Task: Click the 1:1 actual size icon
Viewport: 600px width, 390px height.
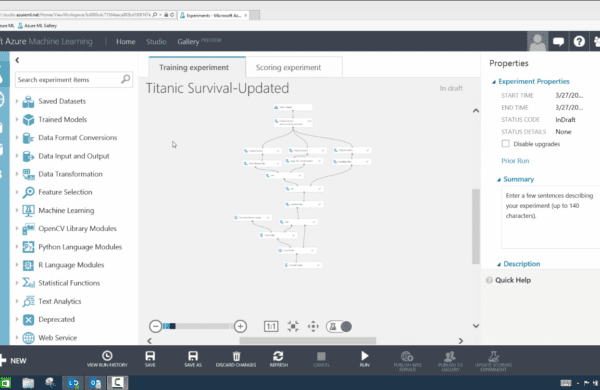Action: click(x=271, y=326)
